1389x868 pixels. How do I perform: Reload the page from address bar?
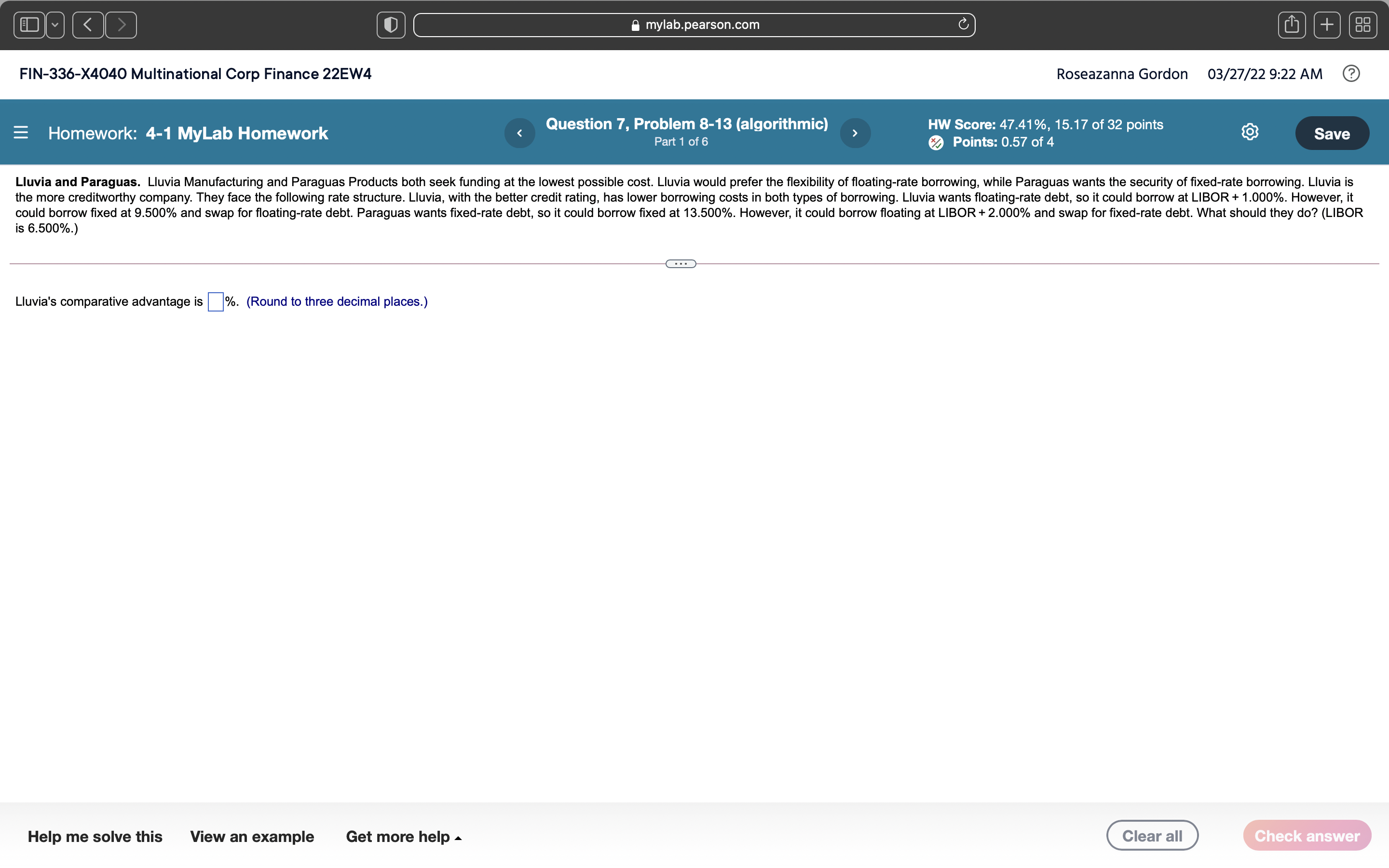coord(963,24)
